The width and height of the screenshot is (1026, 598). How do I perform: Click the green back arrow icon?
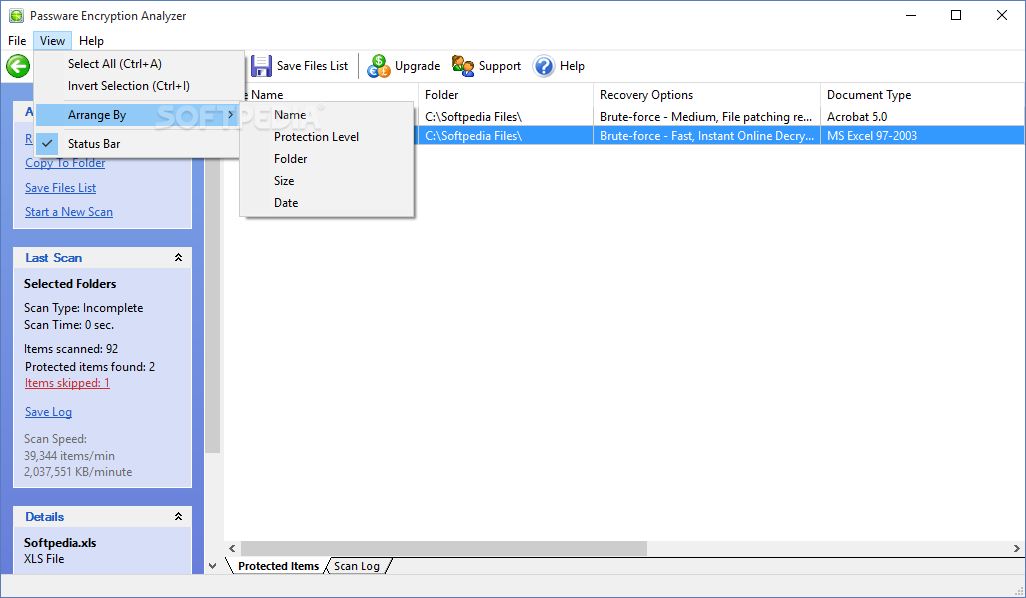click(18, 66)
